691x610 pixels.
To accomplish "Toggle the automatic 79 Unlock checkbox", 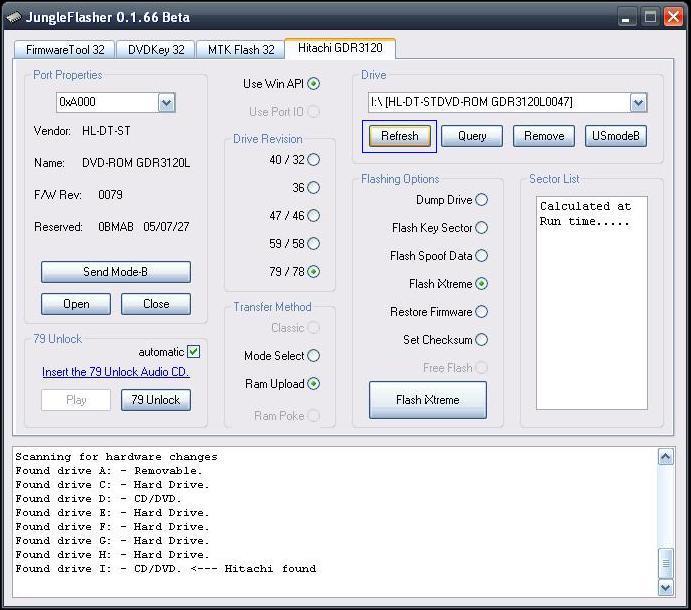I will tap(194, 351).
